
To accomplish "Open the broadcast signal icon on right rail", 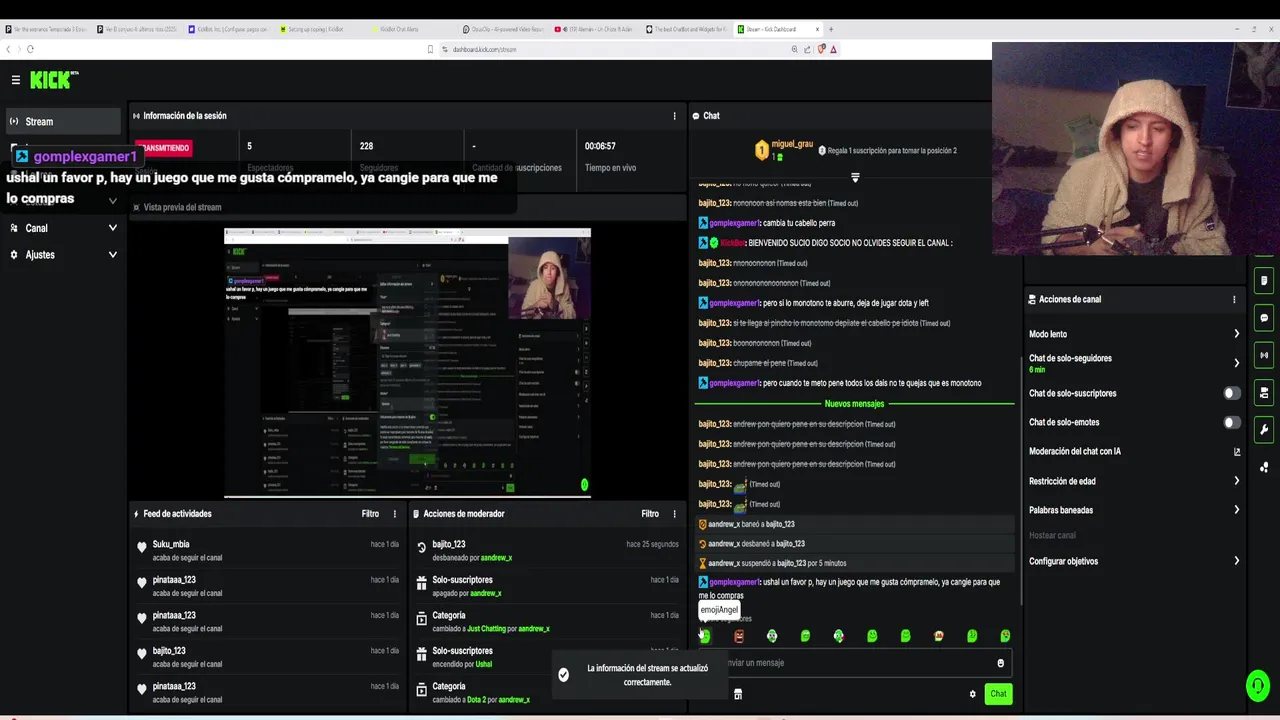I will [x=1264, y=355].
